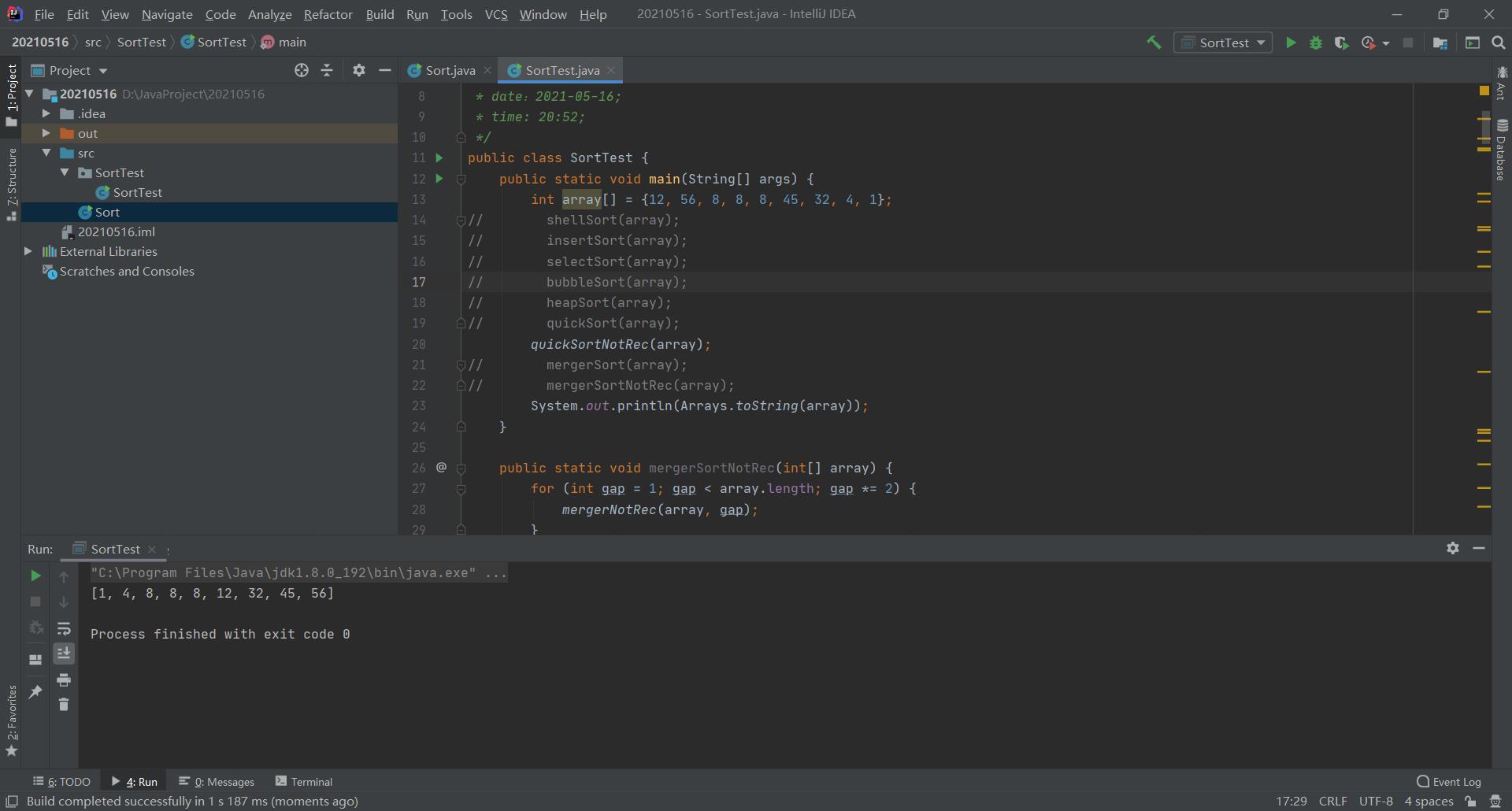This screenshot has width=1512, height=811.
Task: Click the up arrow in Run console
Action: [64, 576]
